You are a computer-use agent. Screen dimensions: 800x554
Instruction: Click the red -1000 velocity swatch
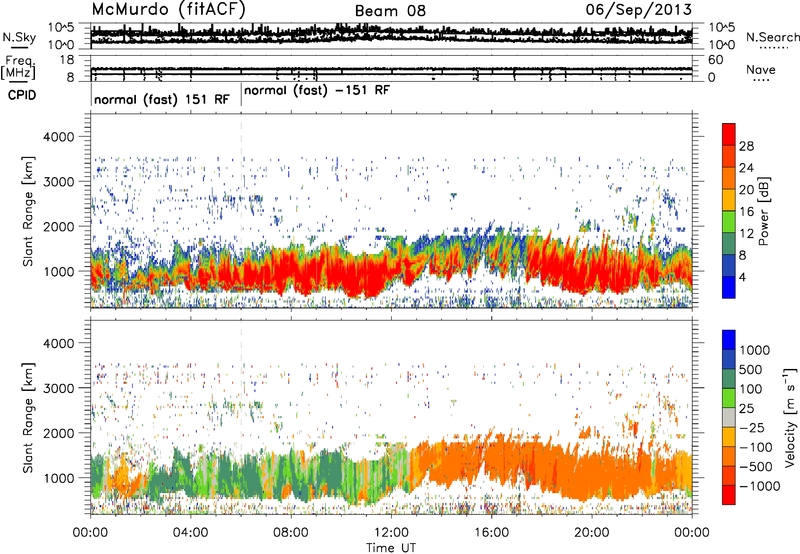tap(729, 495)
